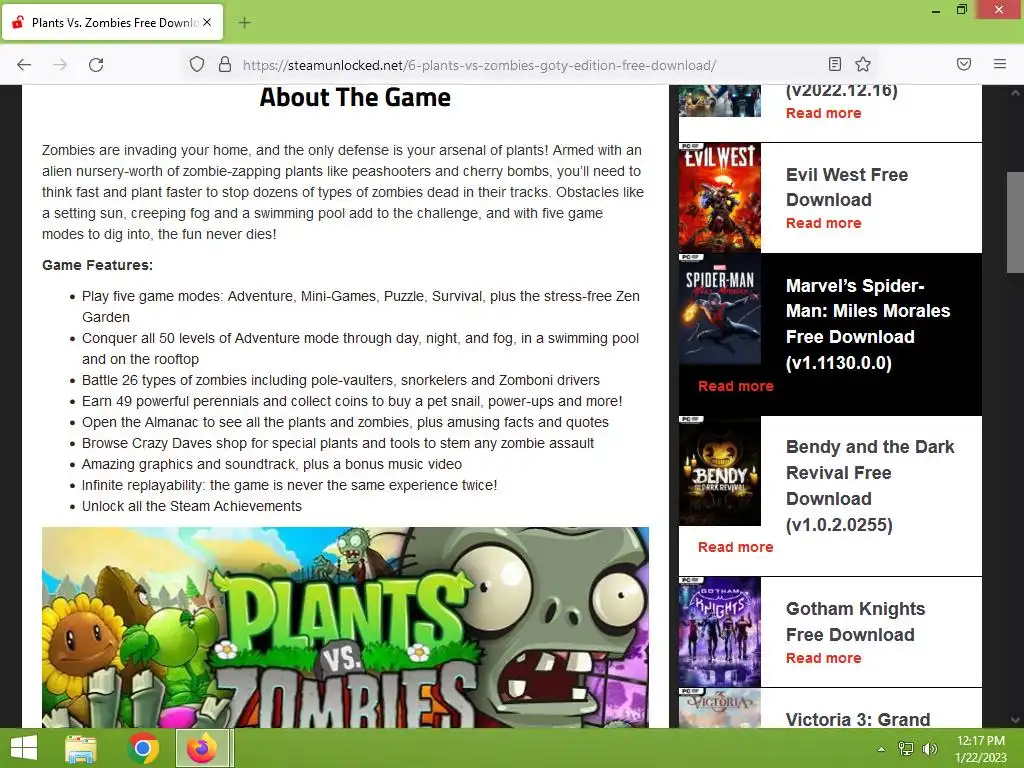Image resolution: width=1024 pixels, height=768 pixels.
Task: Click the page vertical scrollbar thumb
Action: [x=1015, y=222]
